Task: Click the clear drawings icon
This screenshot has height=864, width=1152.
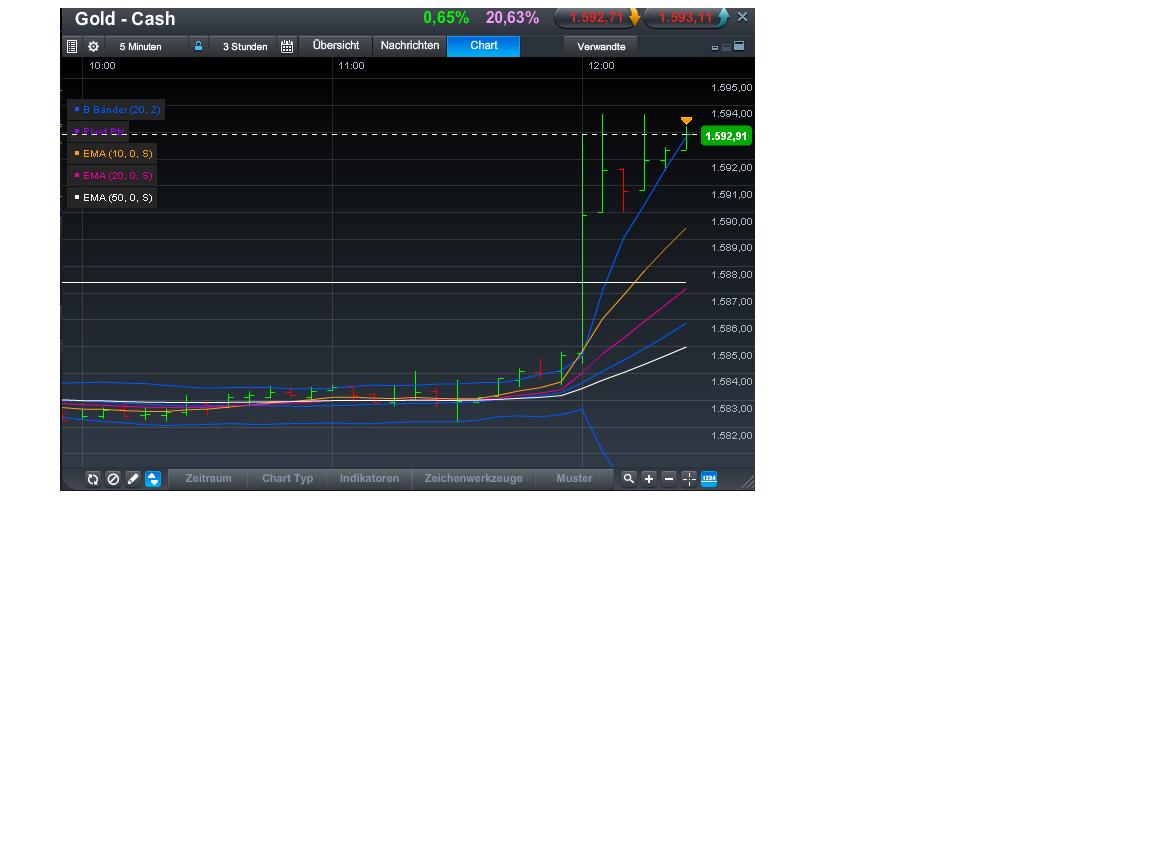Action: pyautogui.click(x=114, y=478)
